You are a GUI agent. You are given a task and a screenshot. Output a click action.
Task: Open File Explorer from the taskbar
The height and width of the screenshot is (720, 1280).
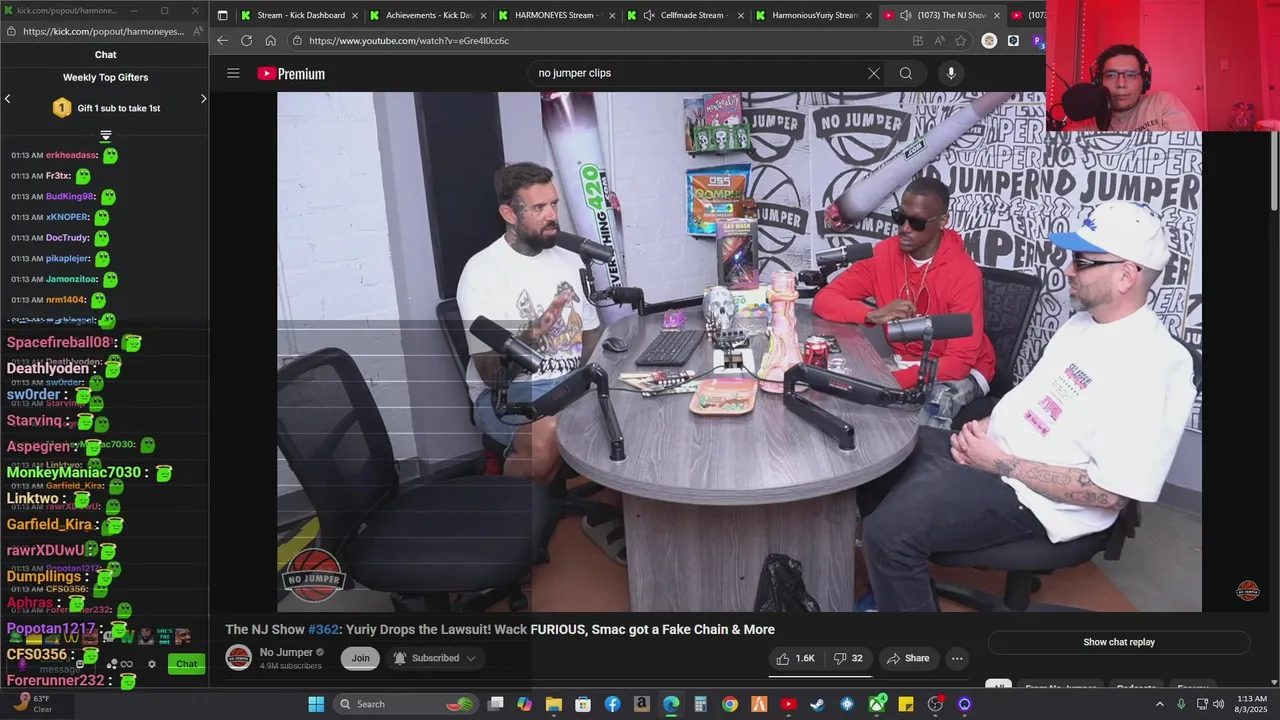553,704
